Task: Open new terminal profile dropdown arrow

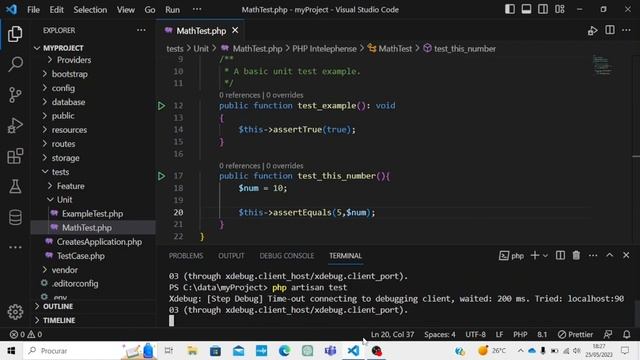Action: (x=545, y=256)
